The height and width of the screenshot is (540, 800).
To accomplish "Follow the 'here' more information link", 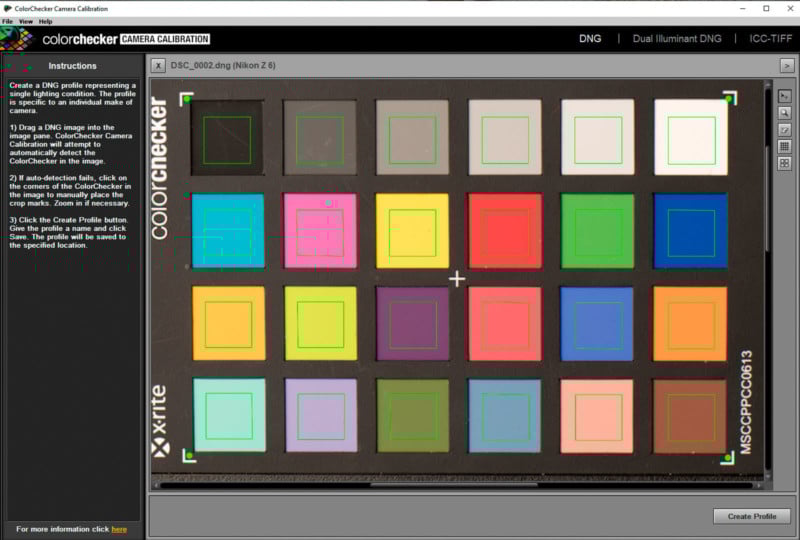I will pos(119,529).
